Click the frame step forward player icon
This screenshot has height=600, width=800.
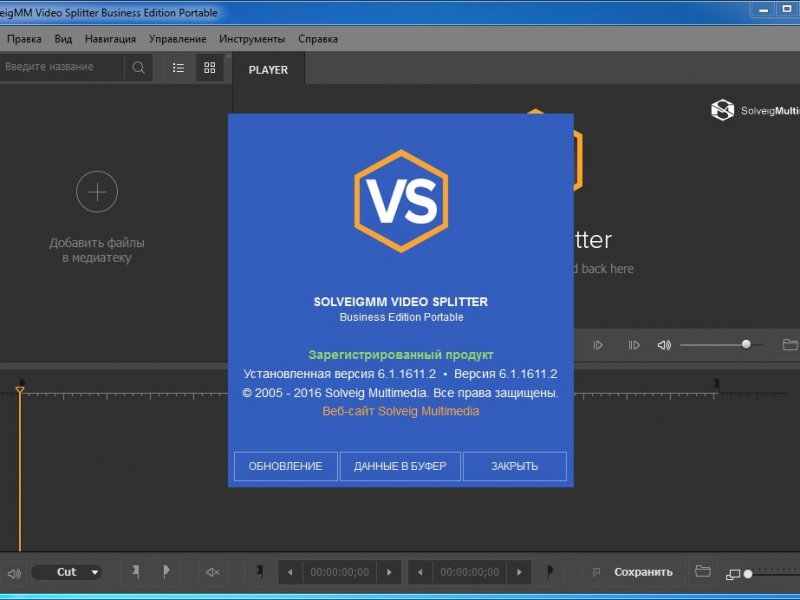598,345
